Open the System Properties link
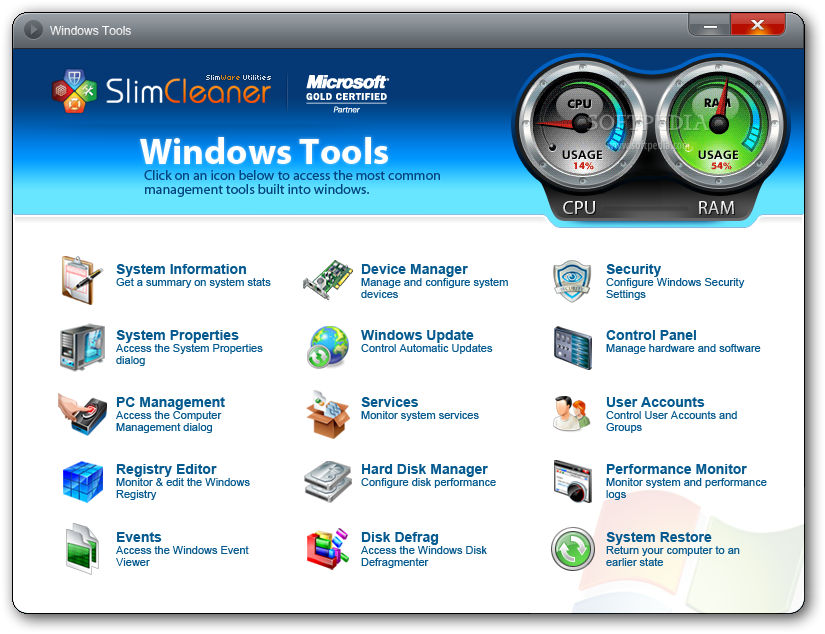 point(177,335)
